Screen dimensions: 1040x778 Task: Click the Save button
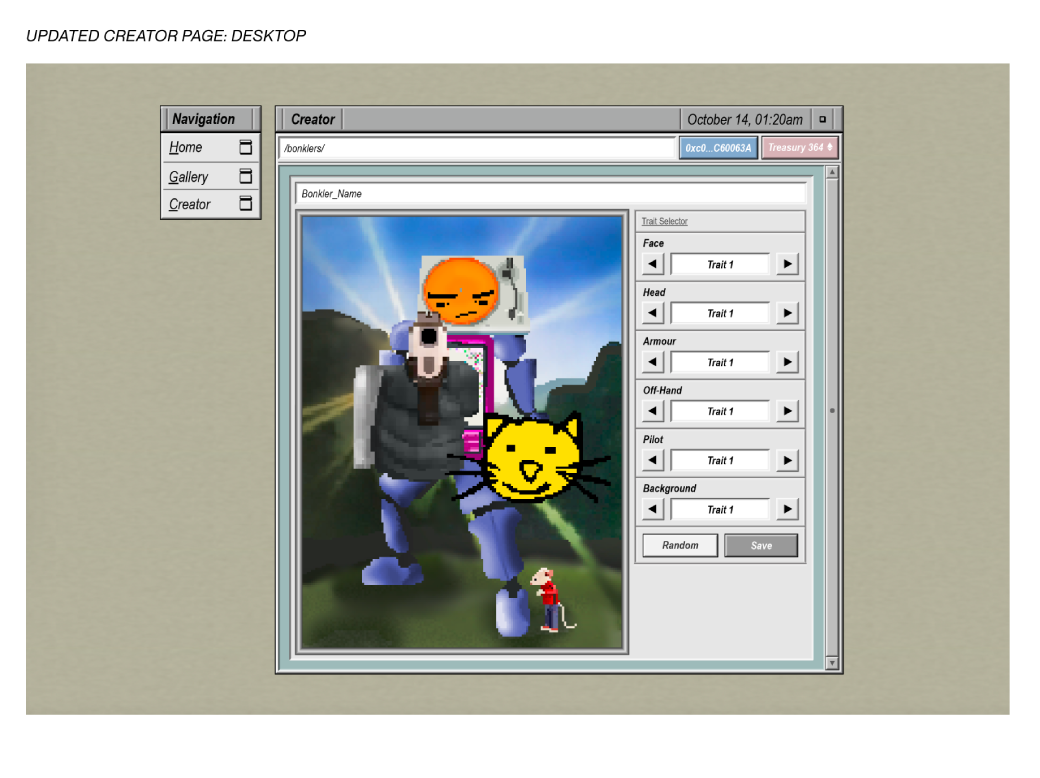[x=761, y=545]
